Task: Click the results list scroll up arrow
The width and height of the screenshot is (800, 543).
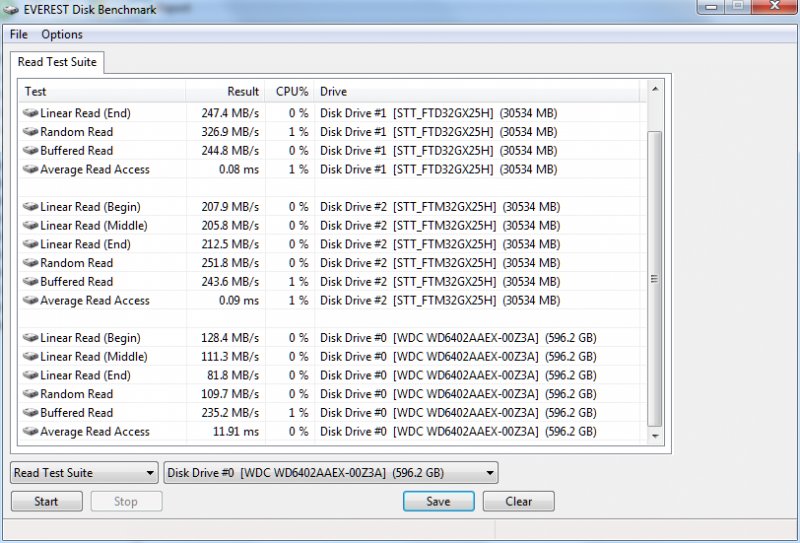Action: [x=655, y=89]
